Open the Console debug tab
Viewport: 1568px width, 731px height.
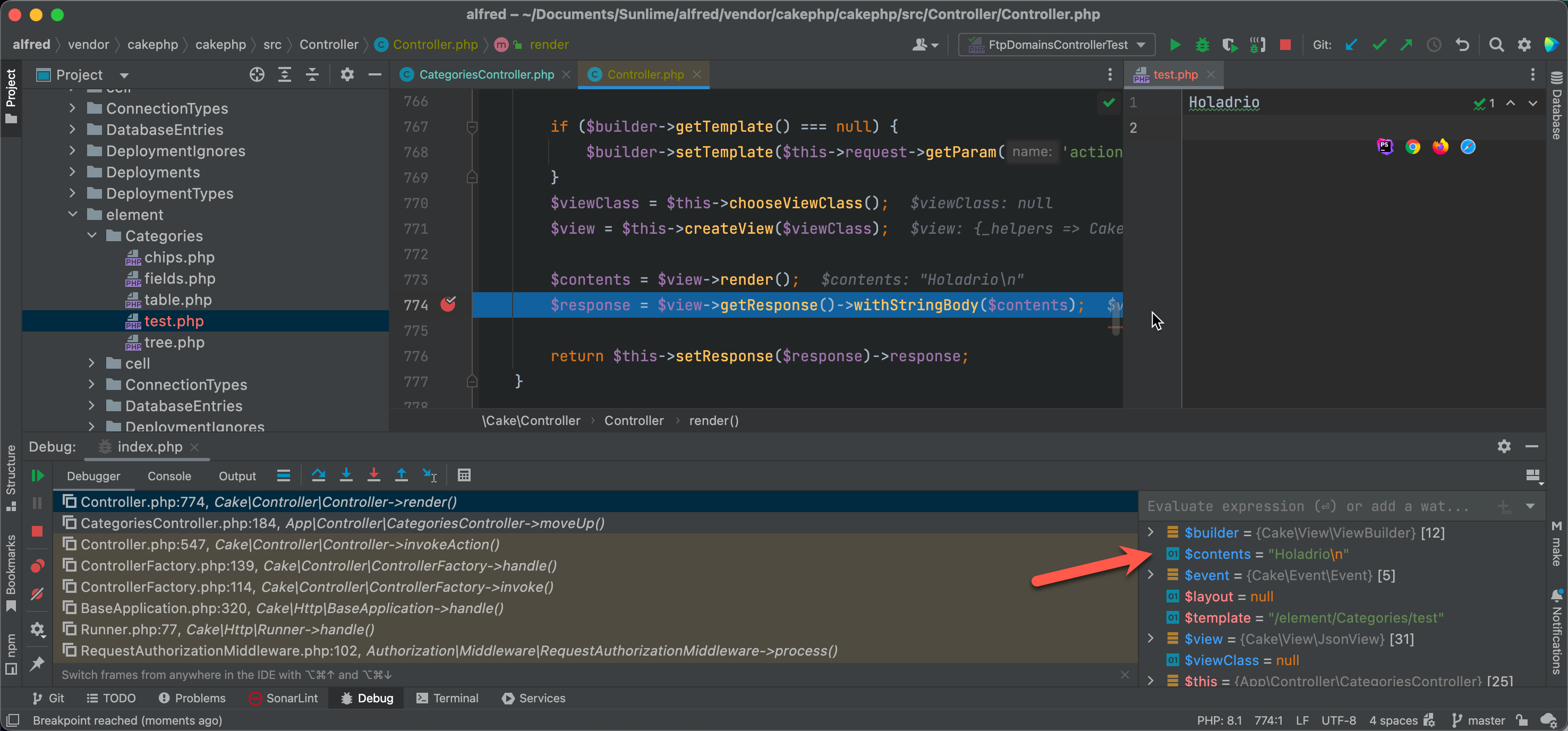(169, 476)
